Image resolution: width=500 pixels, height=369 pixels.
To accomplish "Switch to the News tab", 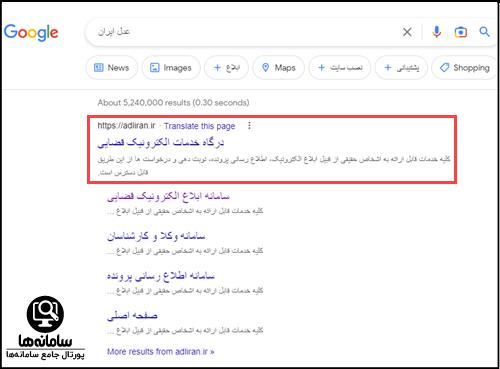I will coord(112,68).
